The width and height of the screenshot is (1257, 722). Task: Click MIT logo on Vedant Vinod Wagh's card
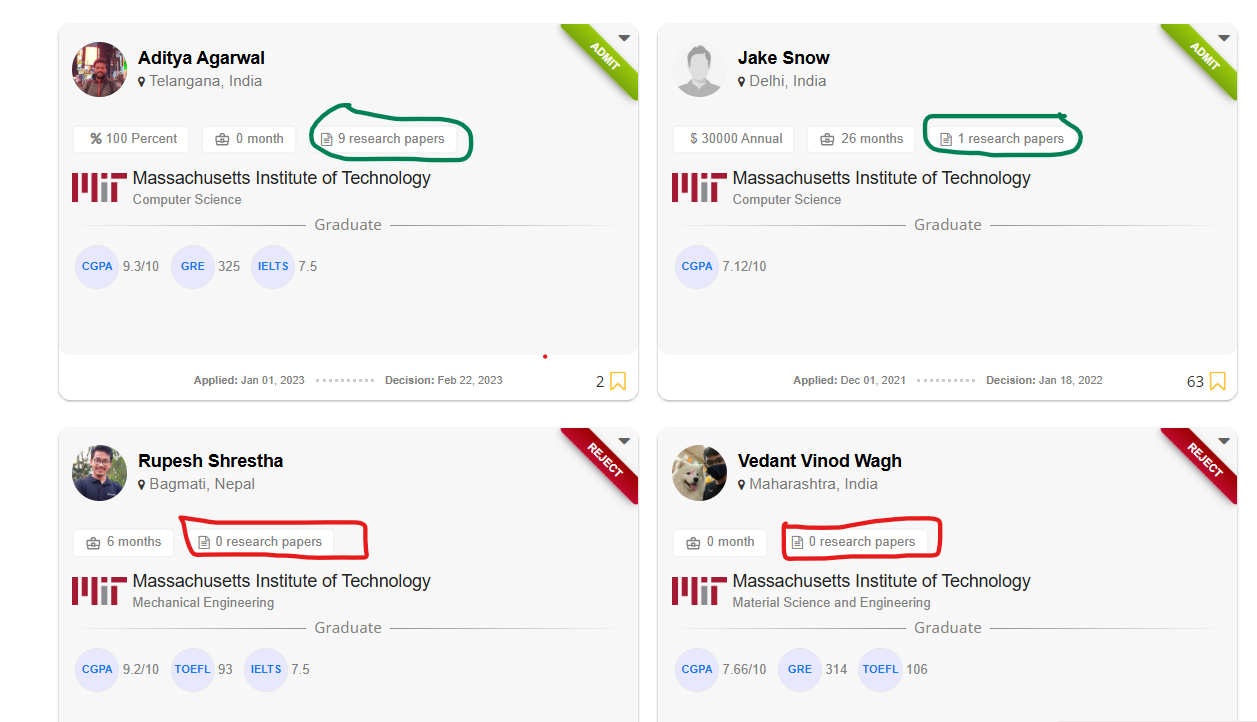click(x=699, y=590)
